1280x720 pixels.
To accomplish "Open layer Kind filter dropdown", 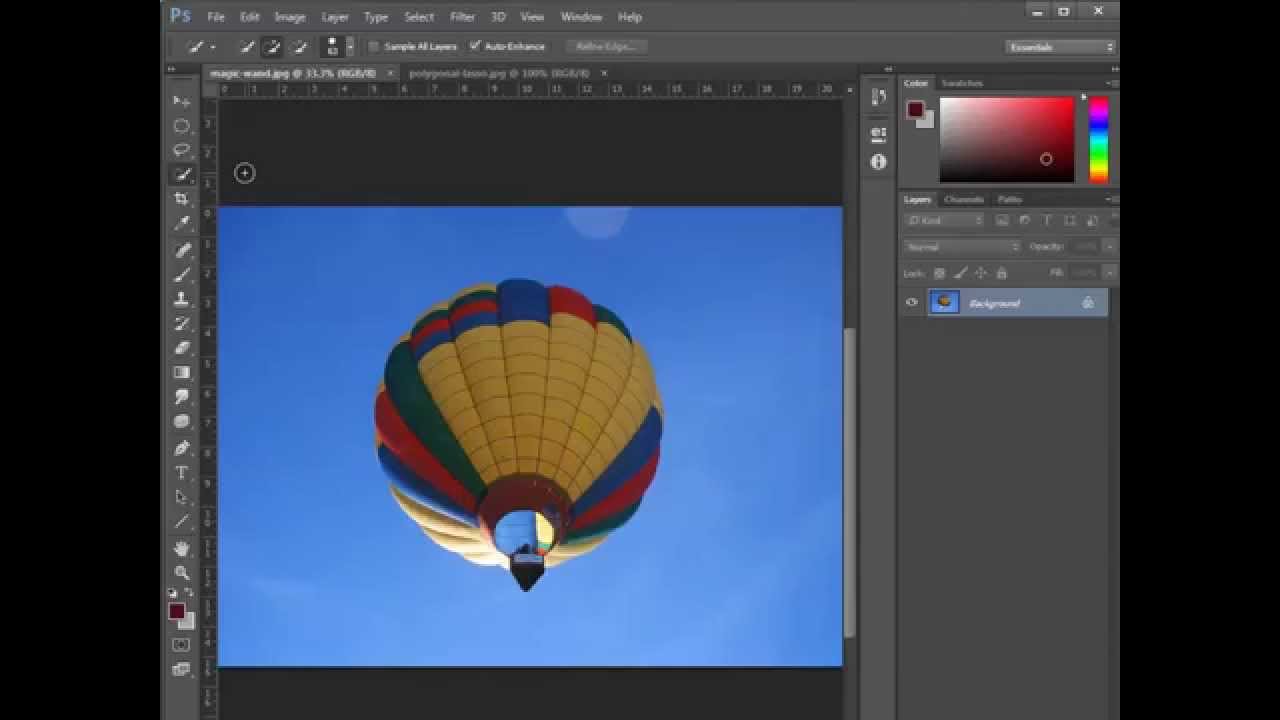I will pyautogui.click(x=945, y=220).
